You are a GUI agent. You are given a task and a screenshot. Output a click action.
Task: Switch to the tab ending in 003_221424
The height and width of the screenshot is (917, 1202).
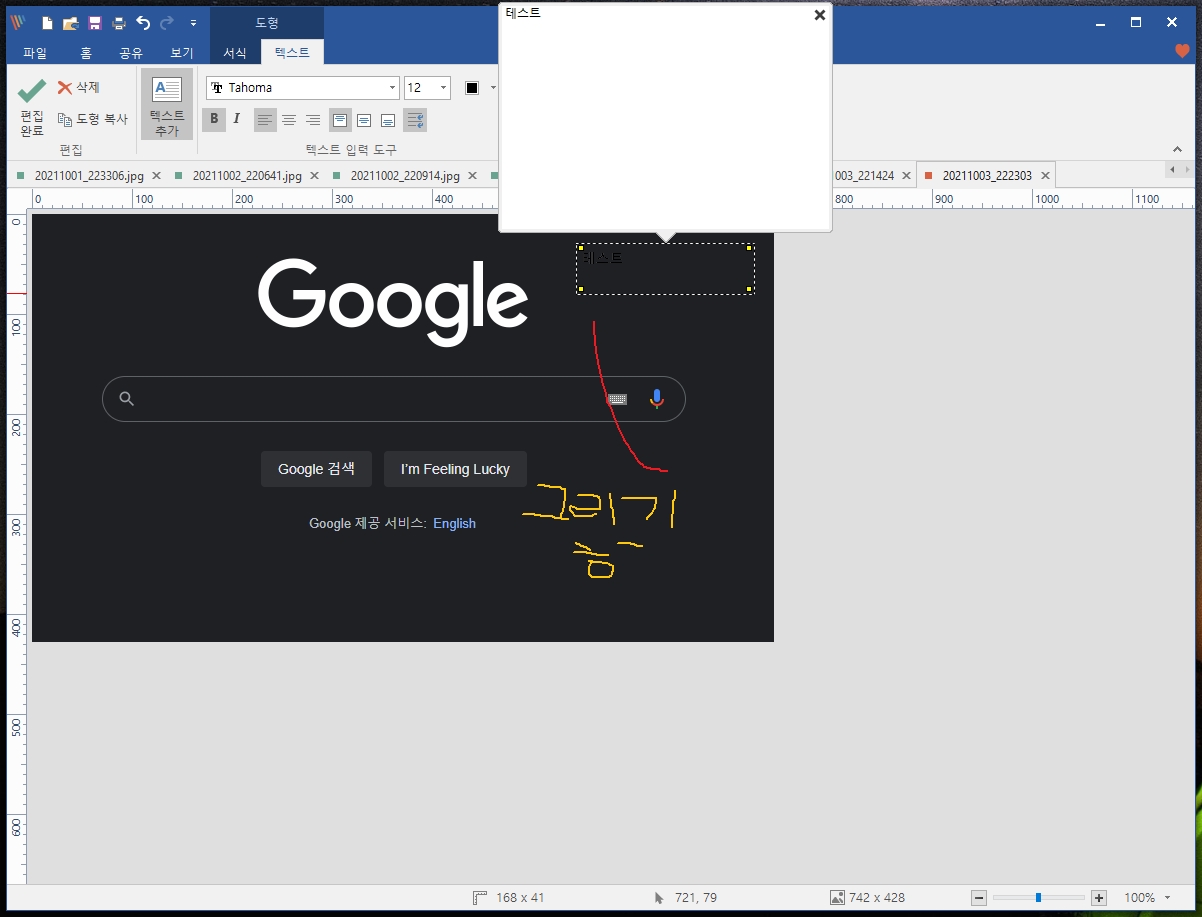(864, 176)
